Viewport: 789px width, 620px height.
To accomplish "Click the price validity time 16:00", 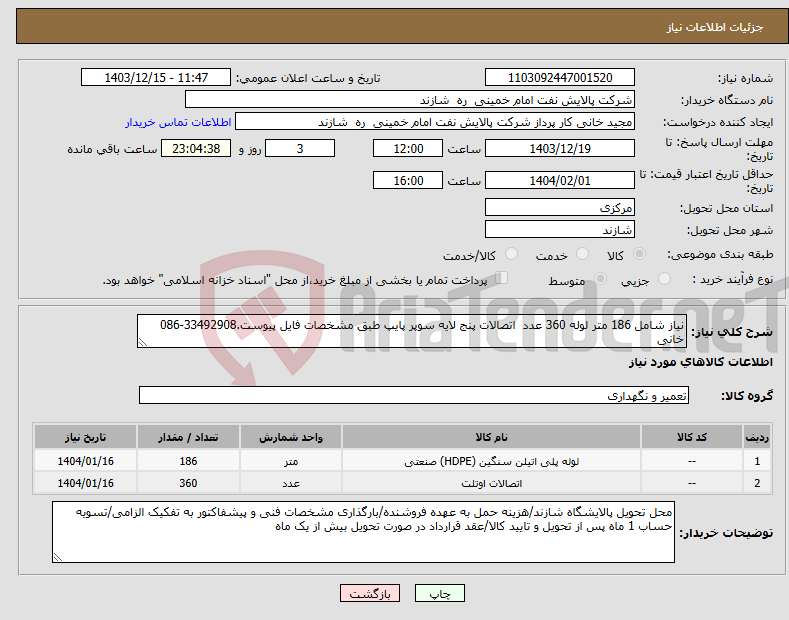I will [408, 180].
